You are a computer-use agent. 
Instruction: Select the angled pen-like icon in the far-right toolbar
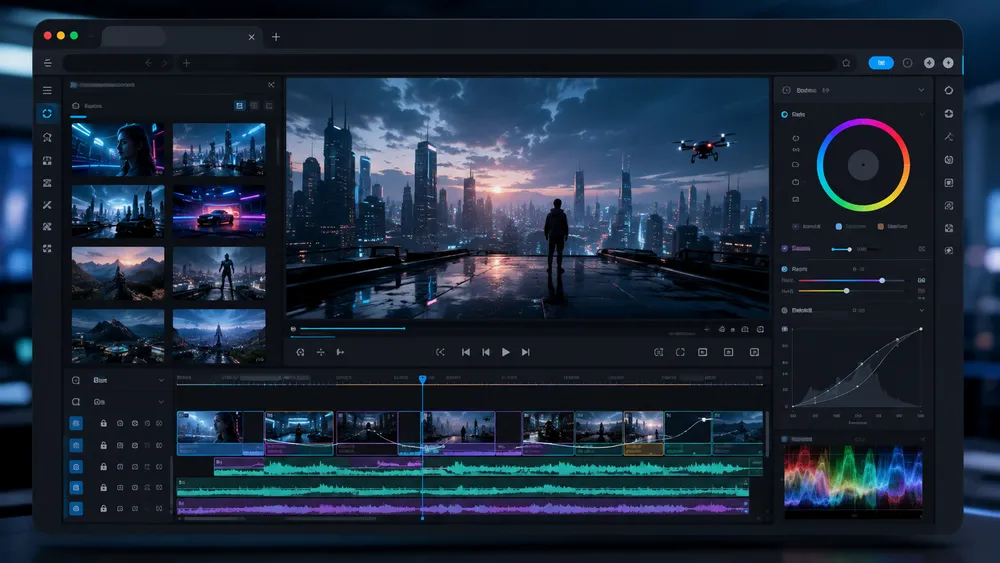pyautogui.click(x=949, y=136)
